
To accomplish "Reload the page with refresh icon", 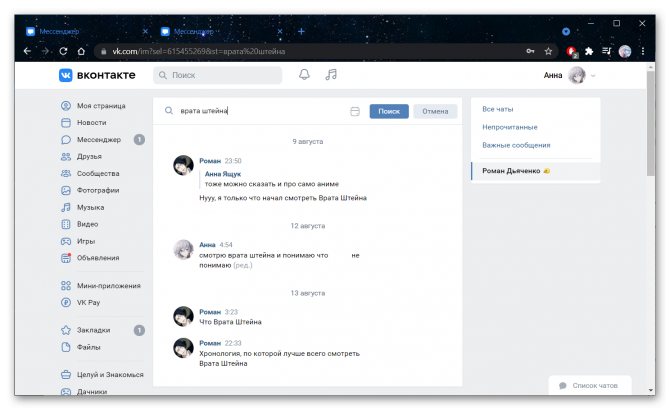I will pos(63,51).
